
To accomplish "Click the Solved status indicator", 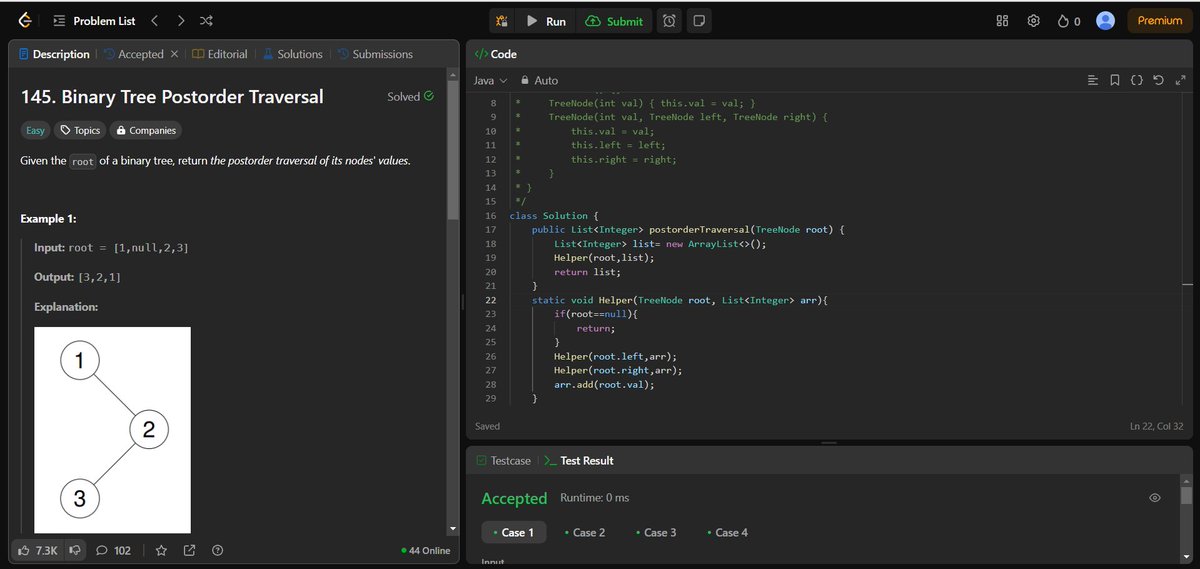I will (411, 97).
